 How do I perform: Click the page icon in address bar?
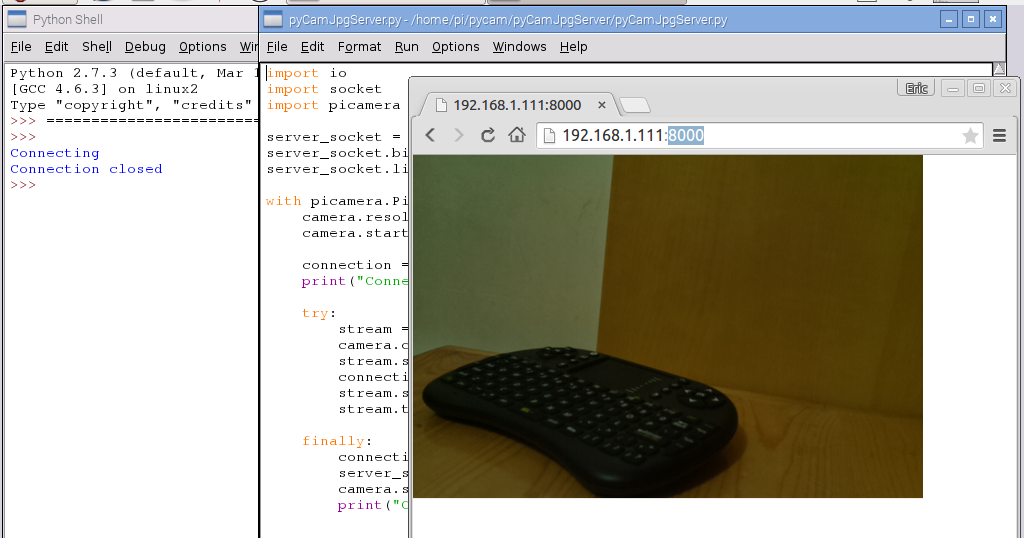(x=549, y=135)
